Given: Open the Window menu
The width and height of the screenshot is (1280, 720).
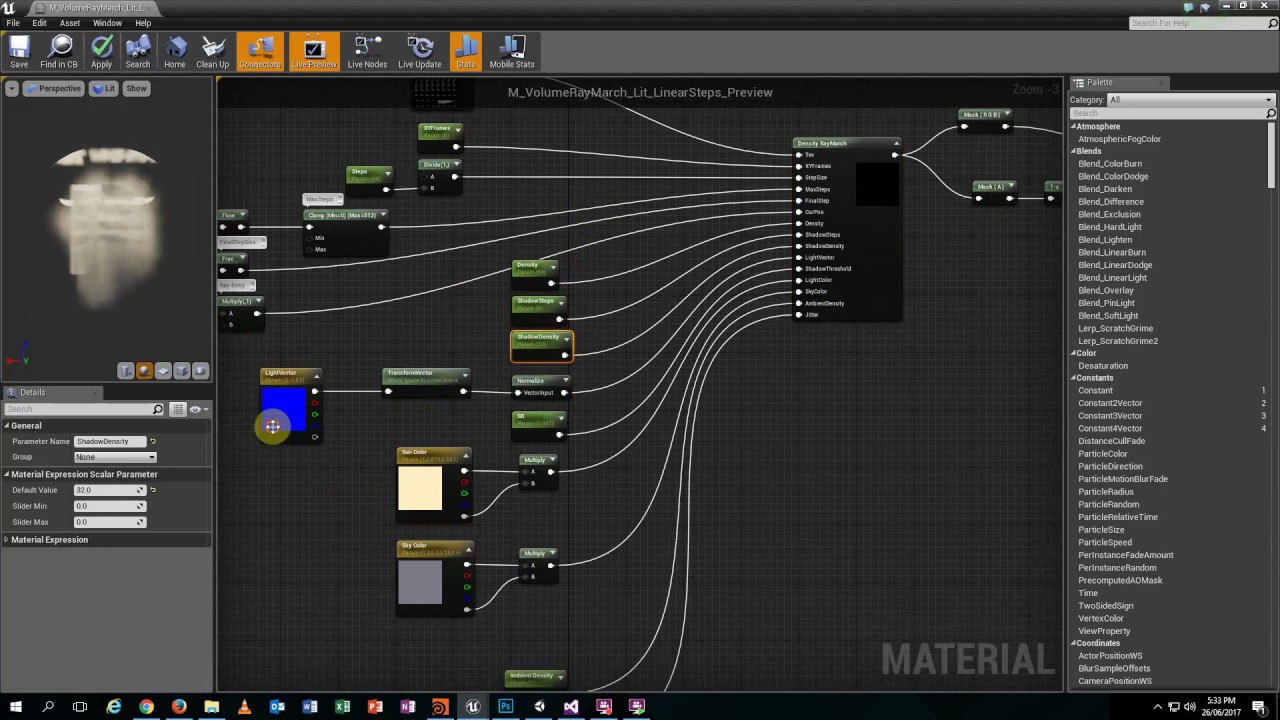Looking at the screenshot, I should pyautogui.click(x=107, y=23).
